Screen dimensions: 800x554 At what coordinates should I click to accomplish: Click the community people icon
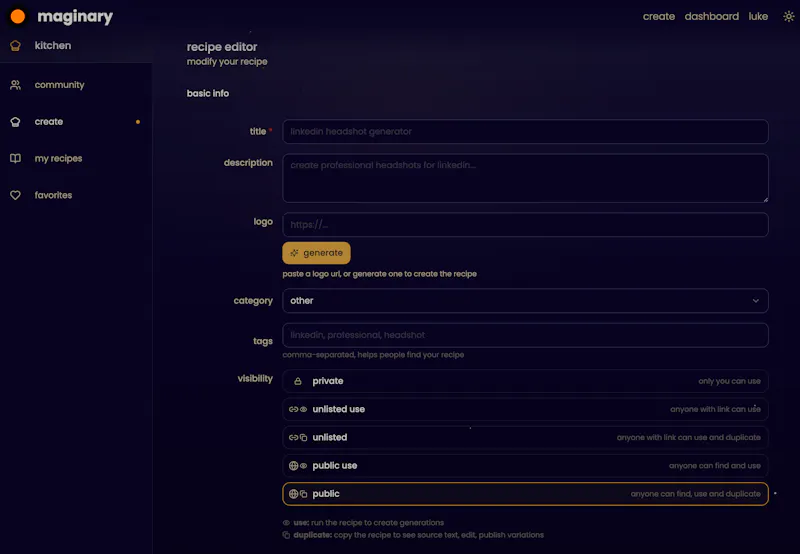click(x=15, y=85)
